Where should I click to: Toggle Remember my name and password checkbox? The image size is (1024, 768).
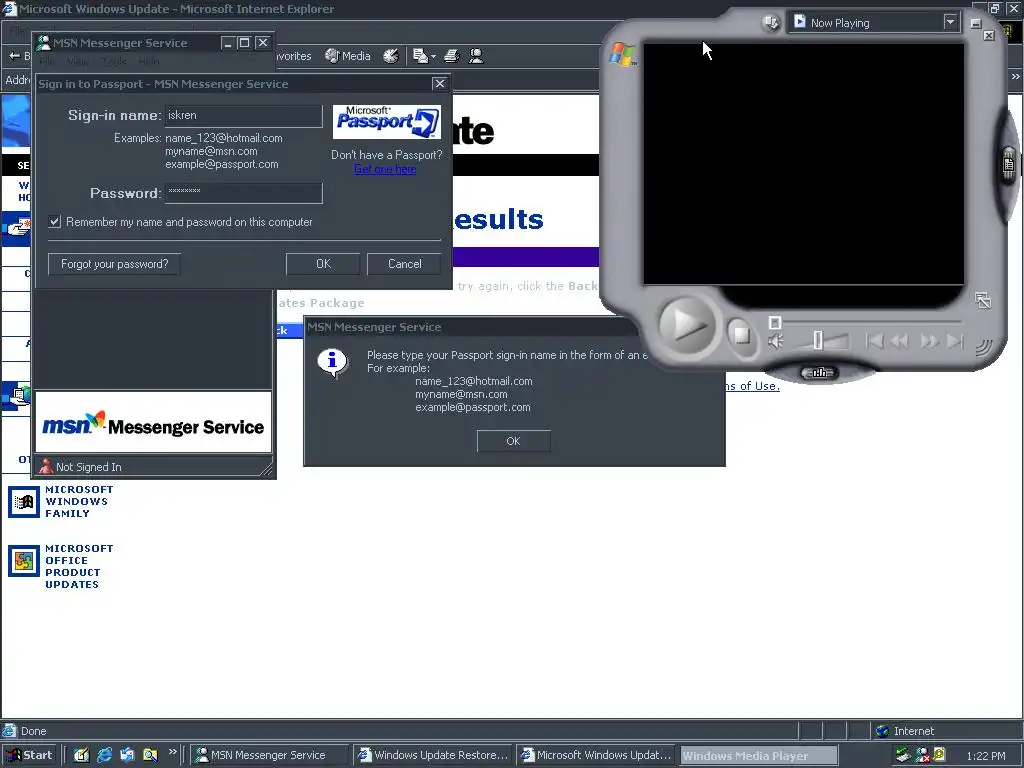pyautogui.click(x=55, y=221)
